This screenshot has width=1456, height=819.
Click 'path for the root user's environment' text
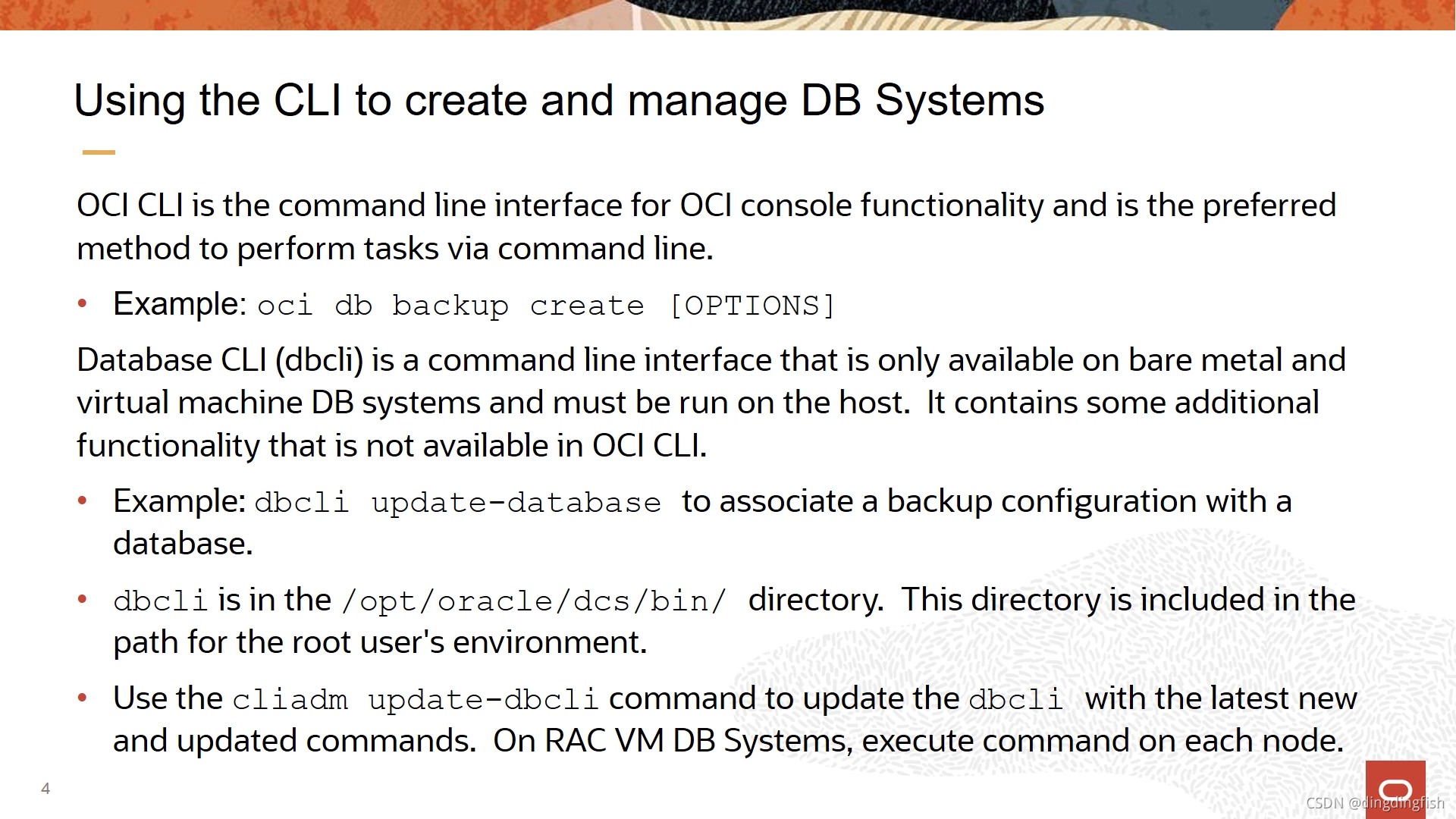[x=379, y=642]
